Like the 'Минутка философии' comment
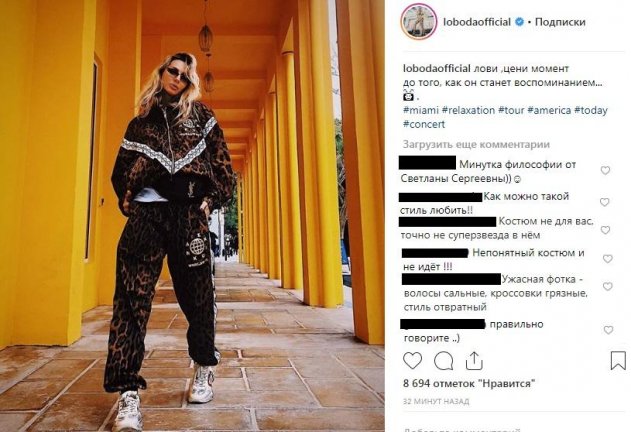Screen dimensions: 631x432 [x=605, y=170]
